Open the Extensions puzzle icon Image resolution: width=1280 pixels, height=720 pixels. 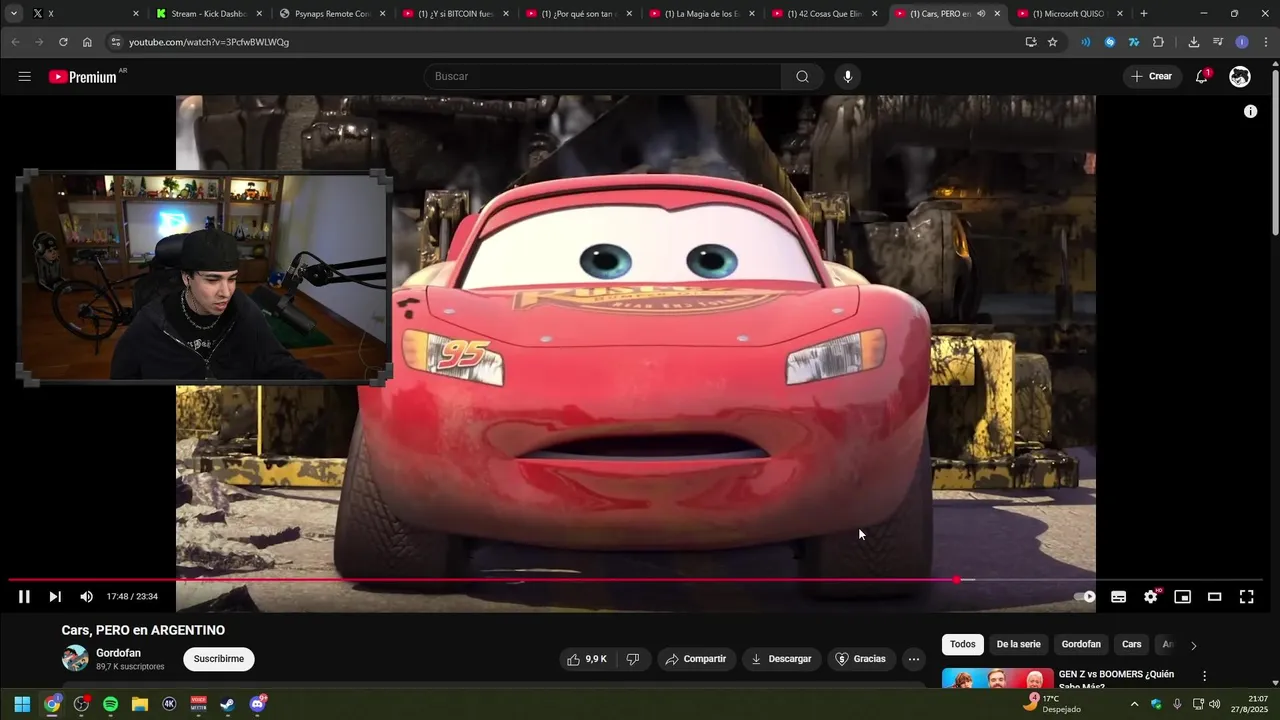point(1158,42)
